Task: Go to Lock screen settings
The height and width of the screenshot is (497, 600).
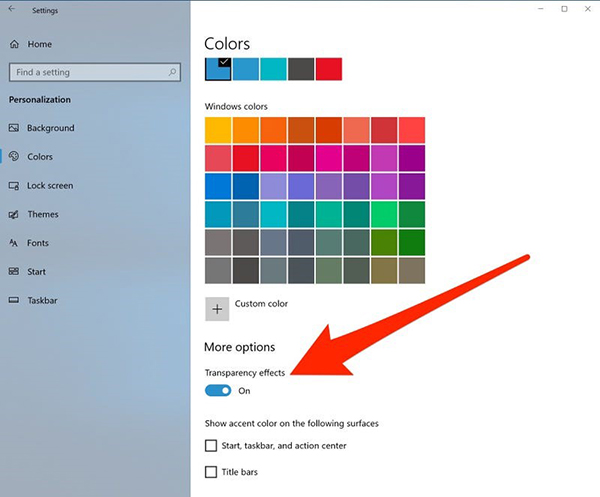Action: pos(50,186)
